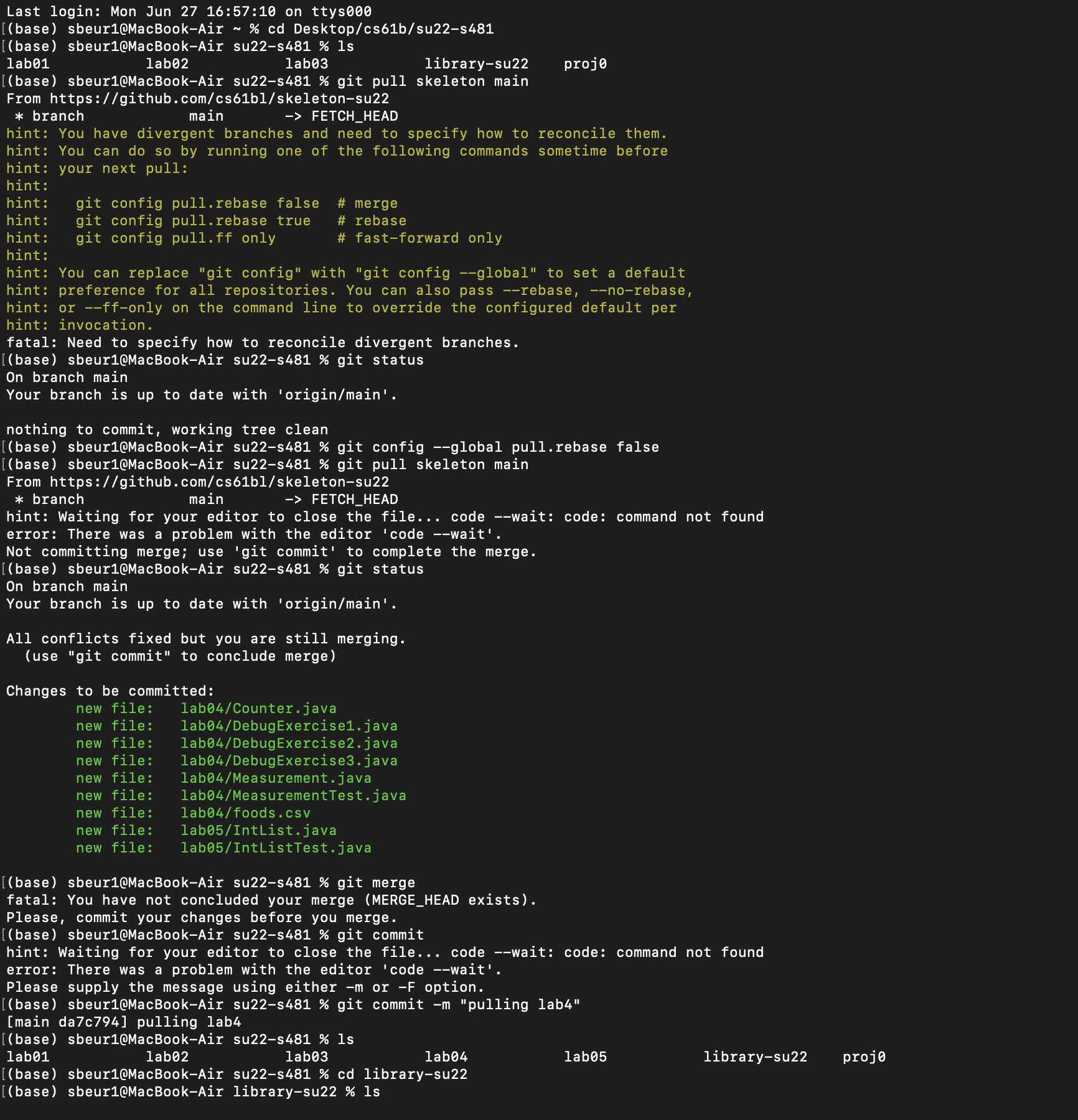The height and width of the screenshot is (1120, 1078).
Task: Click the fatal divergent branches error line
Action: 263,343
